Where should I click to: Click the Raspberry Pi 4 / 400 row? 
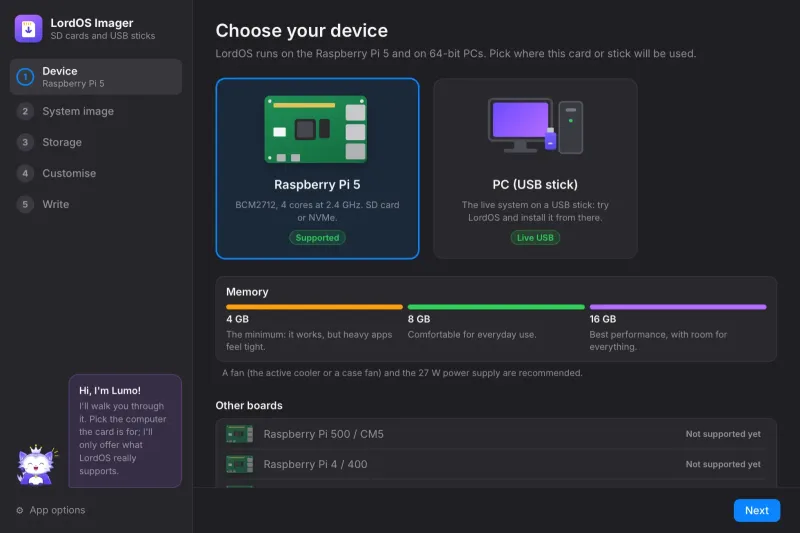pos(496,464)
